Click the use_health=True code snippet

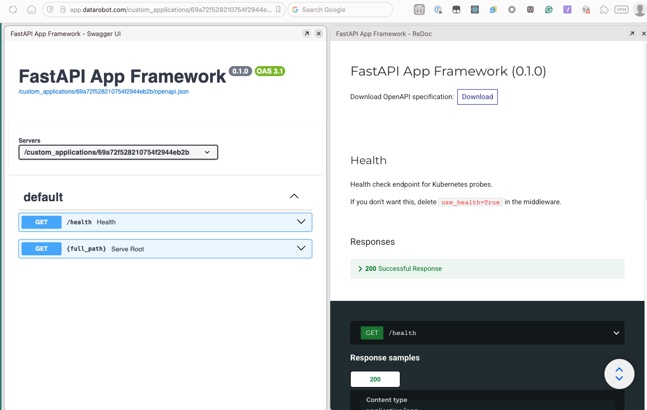(470, 202)
